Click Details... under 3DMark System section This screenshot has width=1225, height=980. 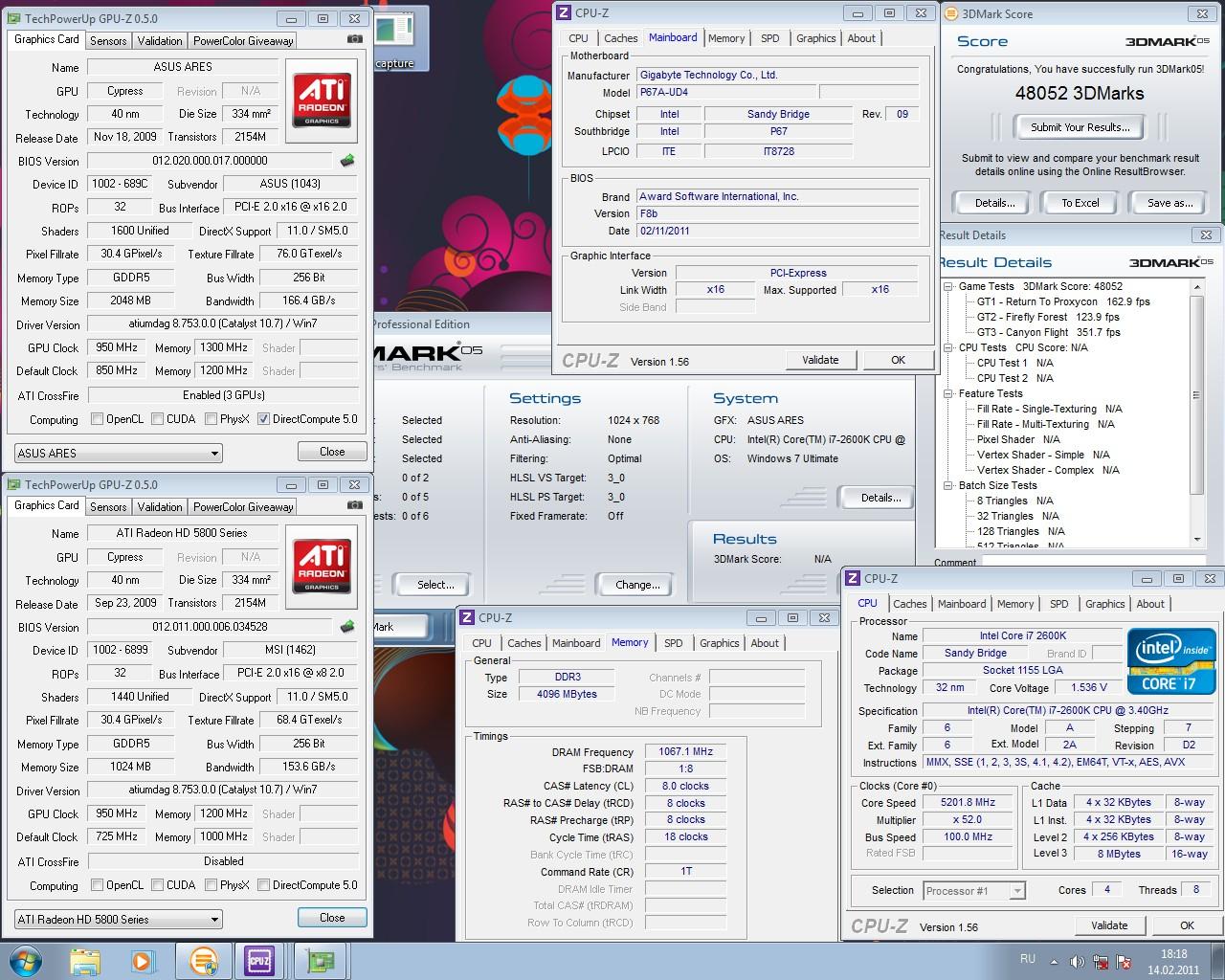(880, 498)
